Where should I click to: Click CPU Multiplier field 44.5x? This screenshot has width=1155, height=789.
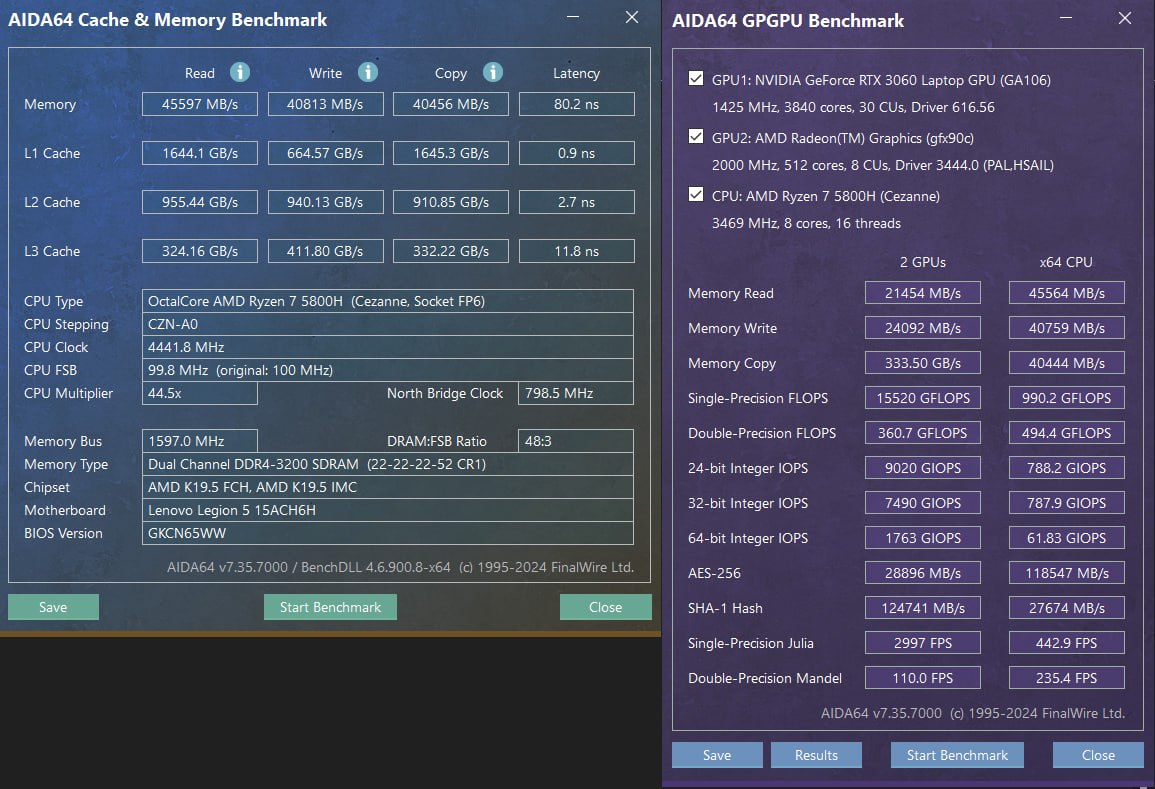coord(200,393)
